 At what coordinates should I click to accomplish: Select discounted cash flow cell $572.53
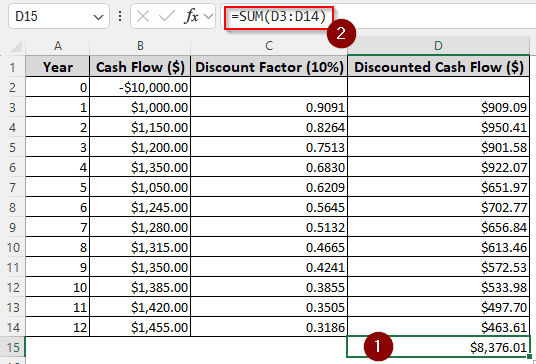(438, 267)
